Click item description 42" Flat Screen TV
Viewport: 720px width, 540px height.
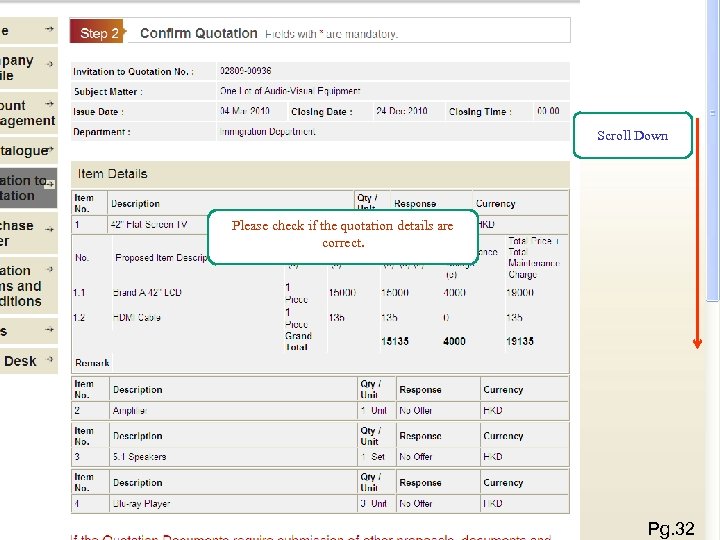pos(149,225)
